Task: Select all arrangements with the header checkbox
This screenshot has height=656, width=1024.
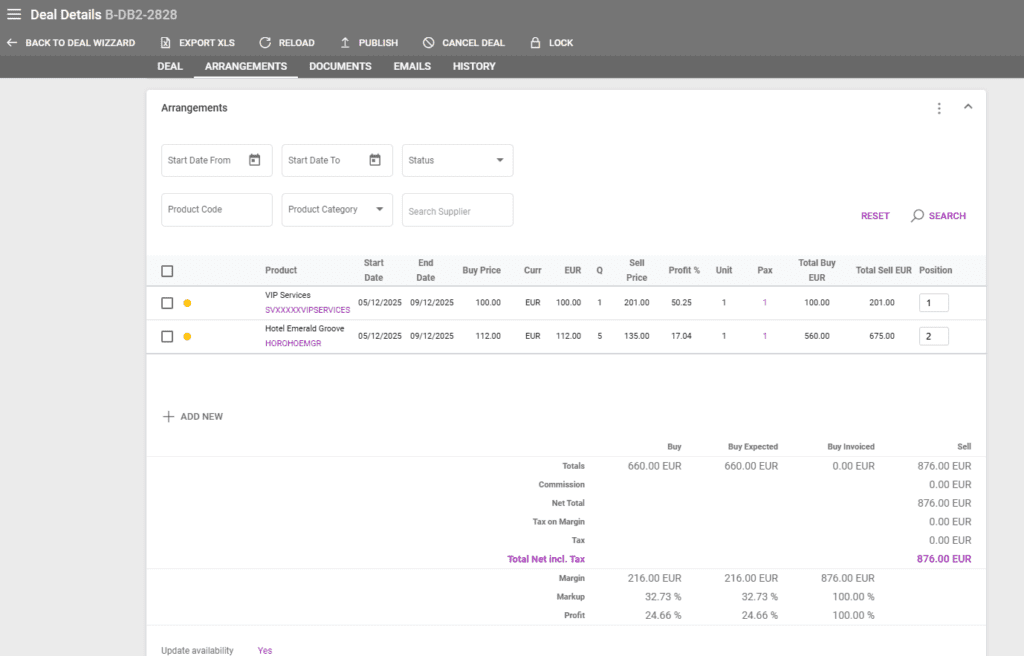Action: click(x=167, y=270)
